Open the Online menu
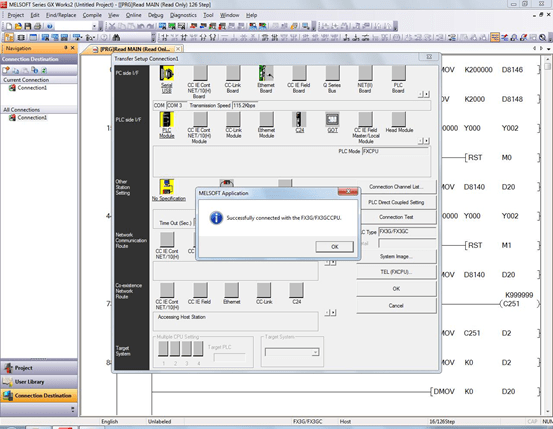This screenshot has height=429, width=553. click(x=133, y=15)
